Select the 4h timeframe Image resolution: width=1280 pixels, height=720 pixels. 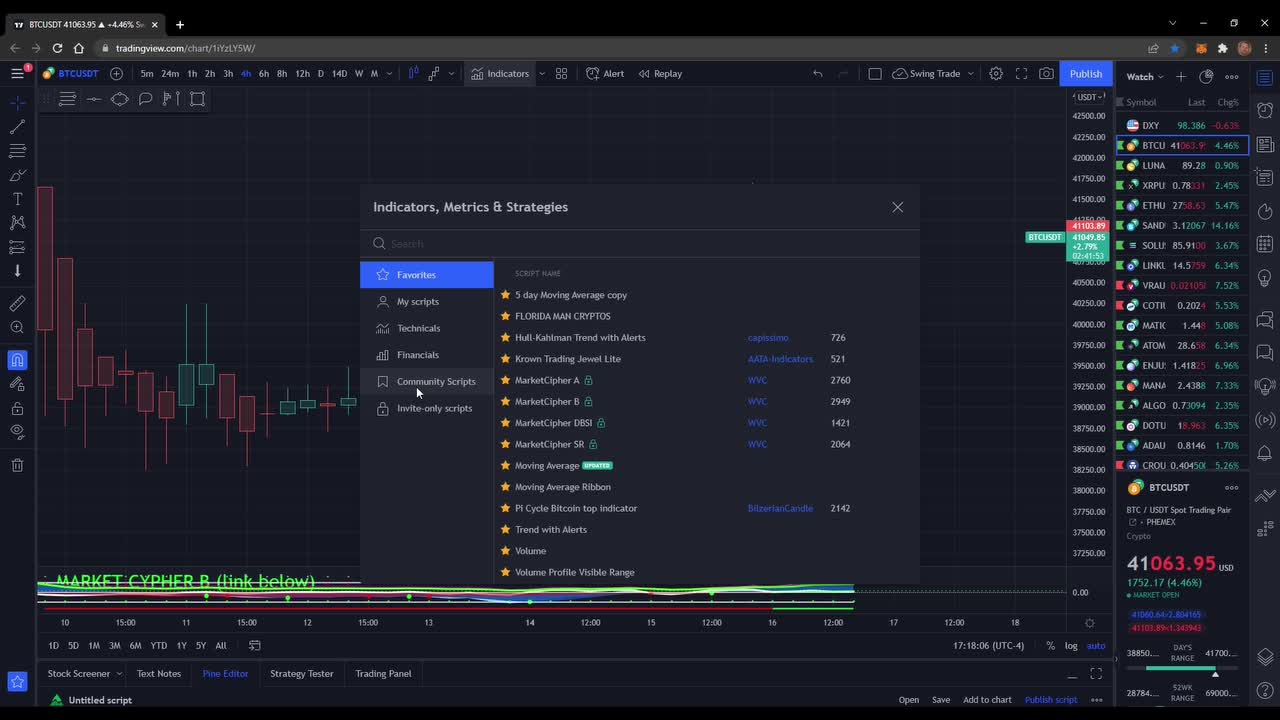pos(245,73)
